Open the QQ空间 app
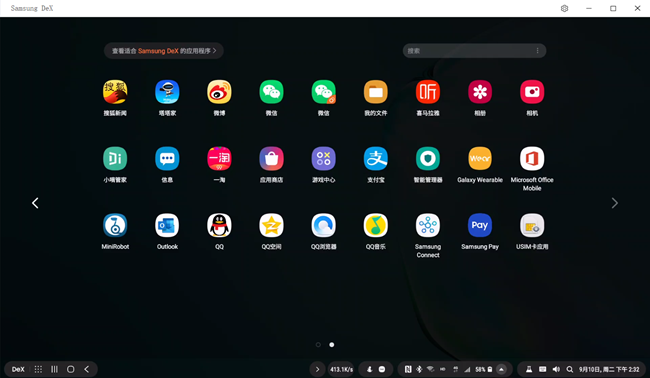The height and width of the screenshot is (378, 650). 272,225
